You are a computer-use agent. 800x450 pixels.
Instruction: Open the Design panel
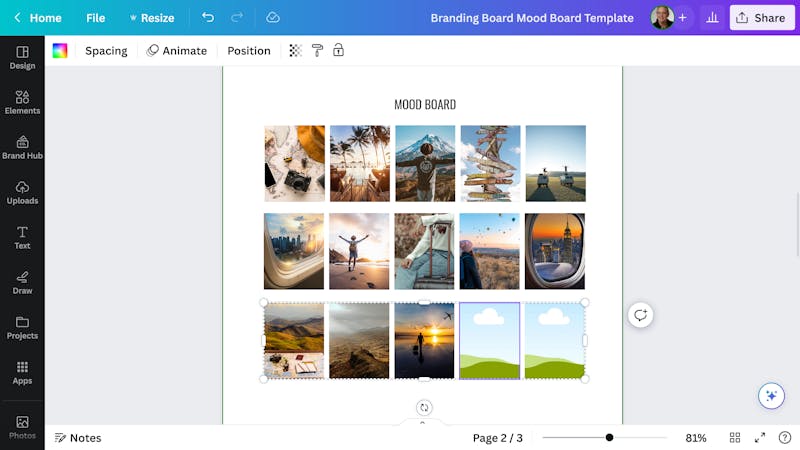(x=22, y=58)
